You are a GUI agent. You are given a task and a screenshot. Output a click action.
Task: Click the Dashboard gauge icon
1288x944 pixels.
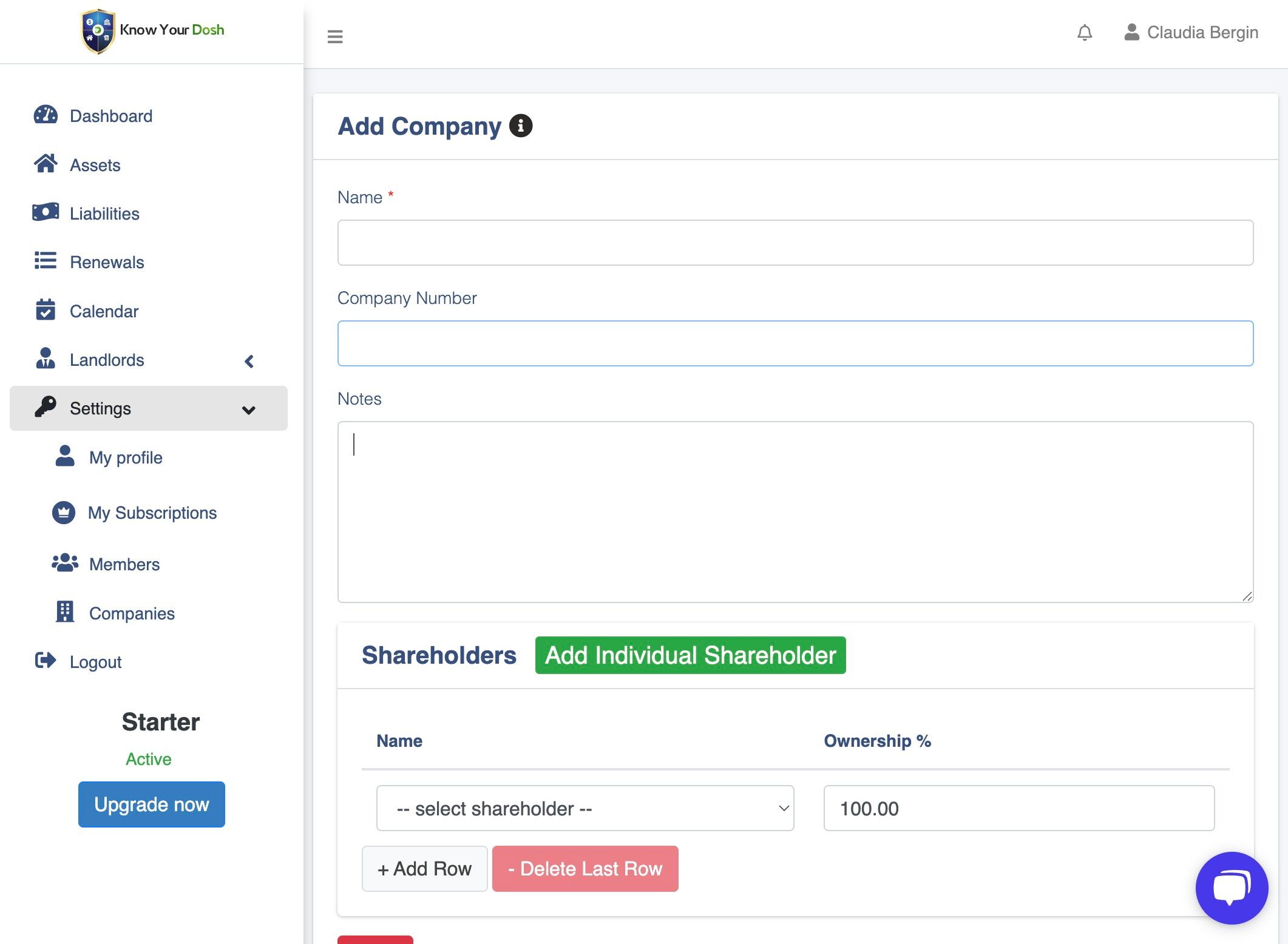(x=46, y=115)
